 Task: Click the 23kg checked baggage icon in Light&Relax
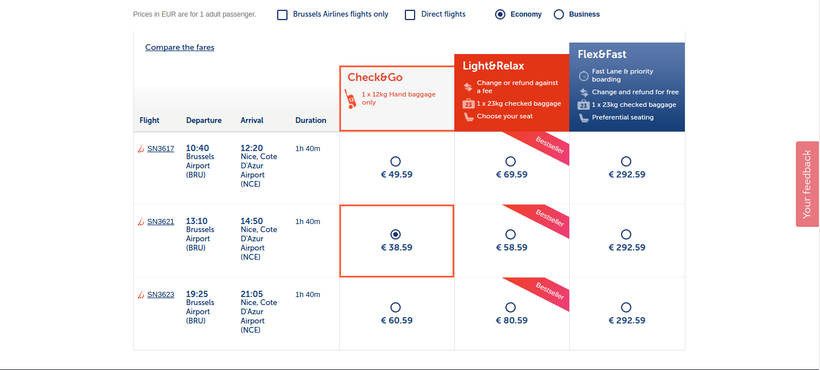469,104
